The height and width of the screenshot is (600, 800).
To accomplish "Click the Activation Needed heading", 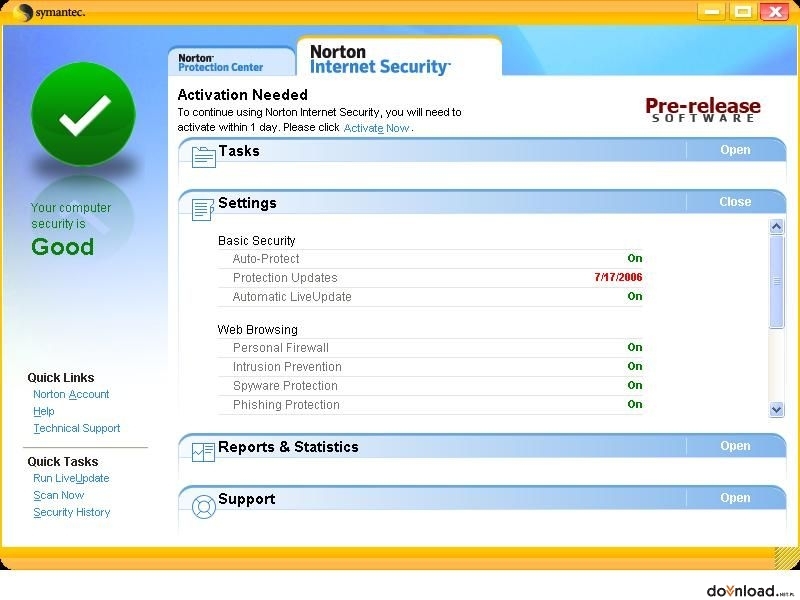I will pos(243,95).
